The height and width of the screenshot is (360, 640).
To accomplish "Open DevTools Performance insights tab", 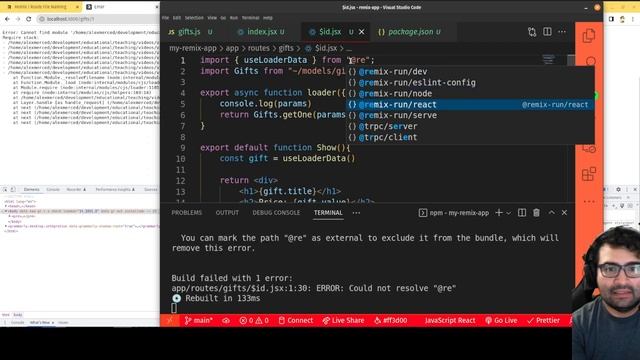I will 115,189.
